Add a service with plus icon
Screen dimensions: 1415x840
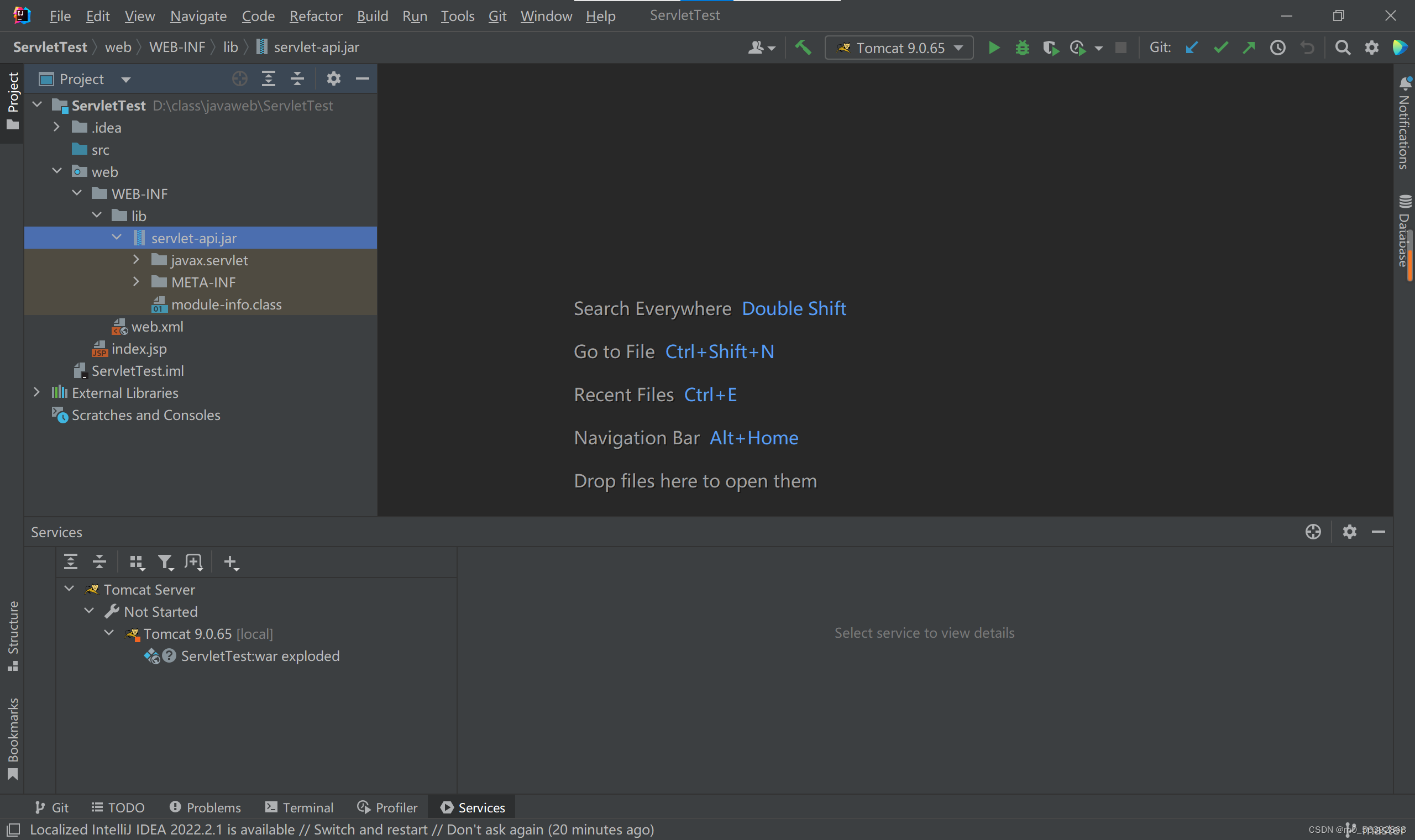[230, 562]
